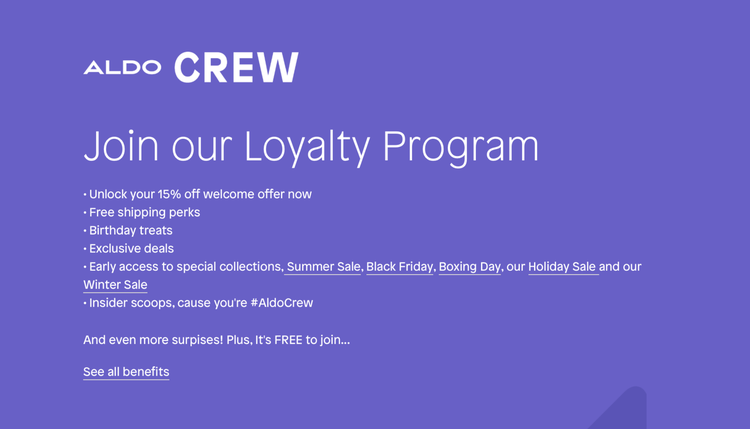Open the Boxing Day link
The image size is (750, 429).
469,267
